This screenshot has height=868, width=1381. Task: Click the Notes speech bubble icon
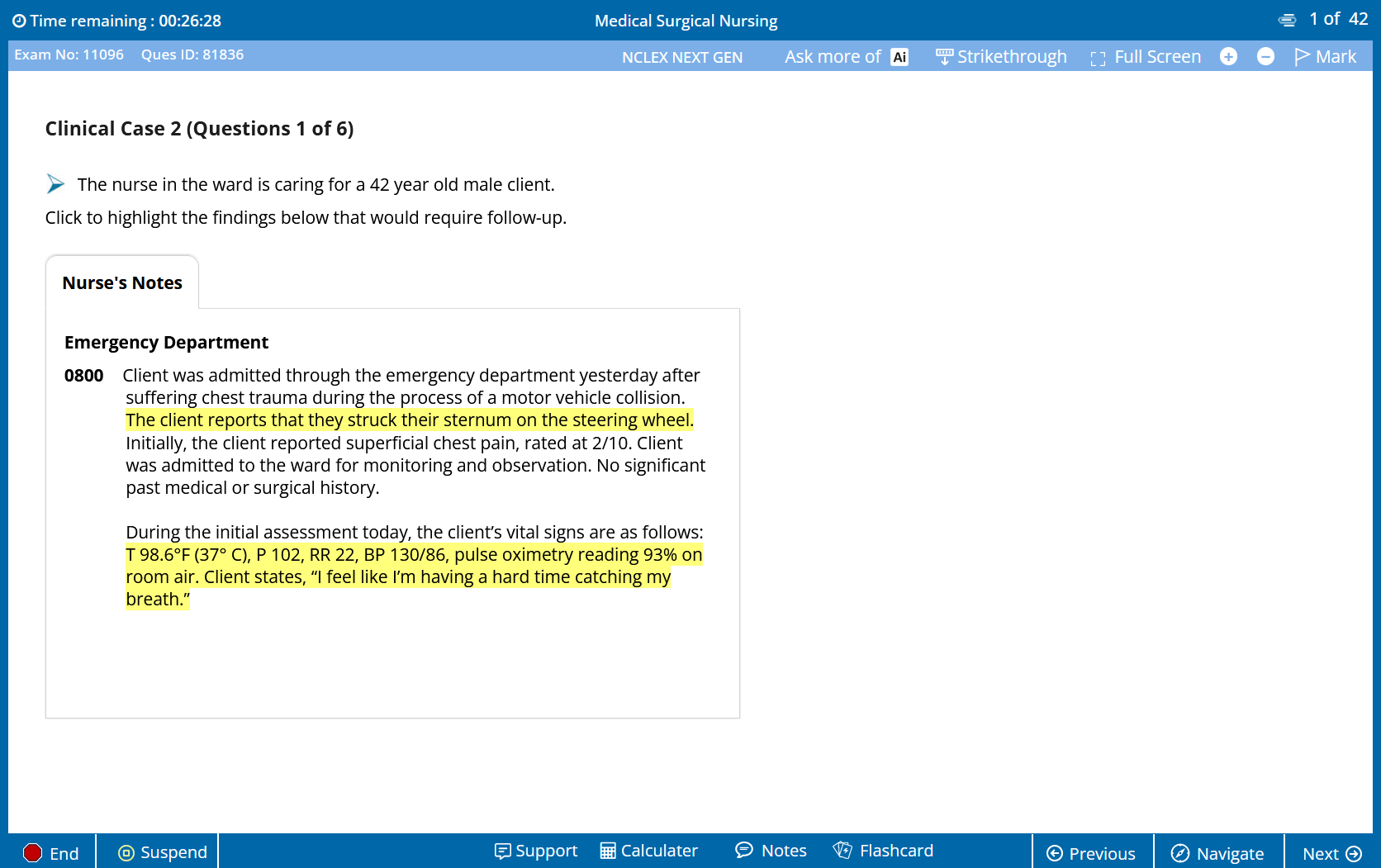[744, 850]
